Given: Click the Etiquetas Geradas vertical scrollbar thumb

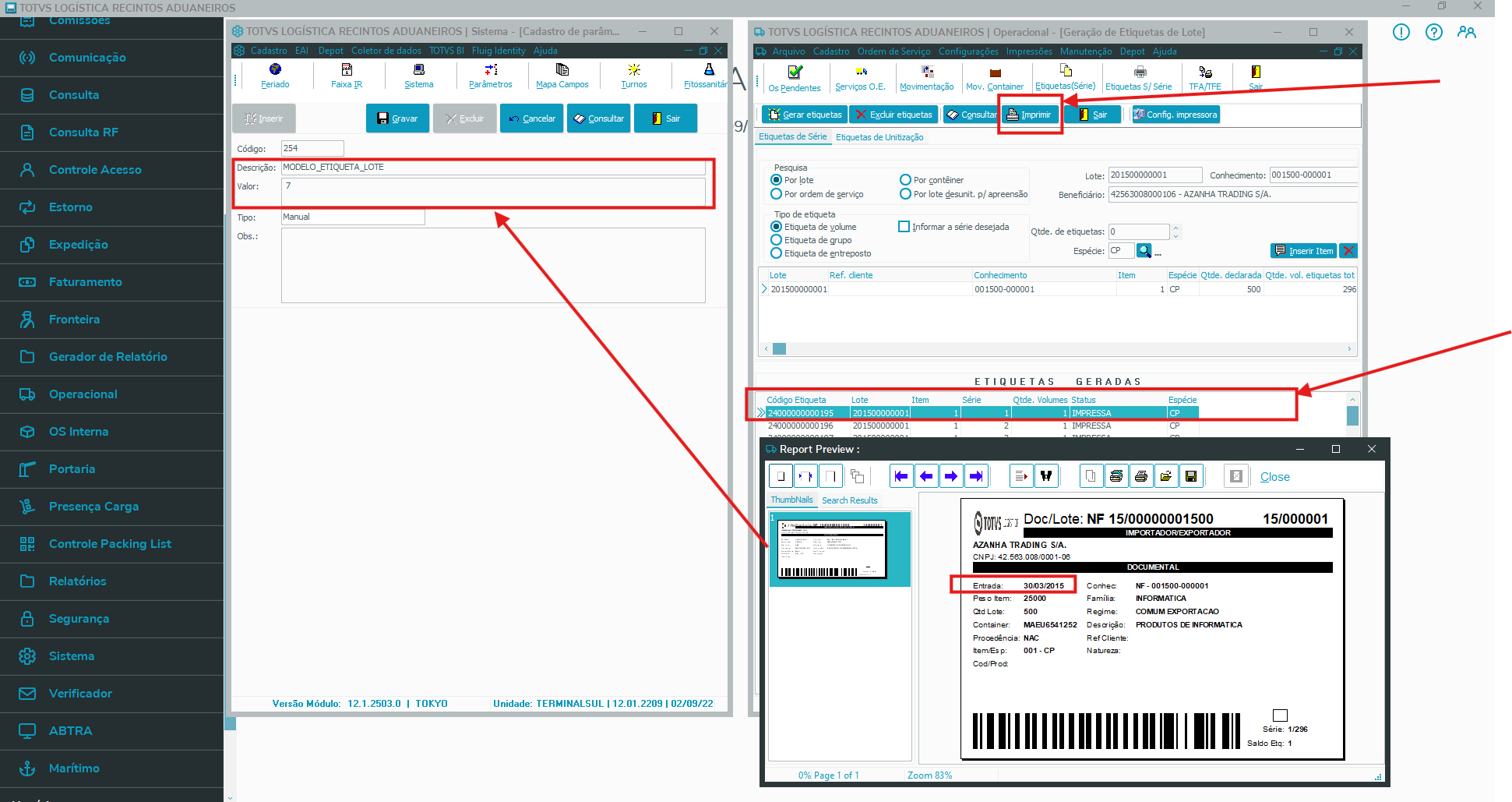Looking at the screenshot, I should (x=1352, y=415).
